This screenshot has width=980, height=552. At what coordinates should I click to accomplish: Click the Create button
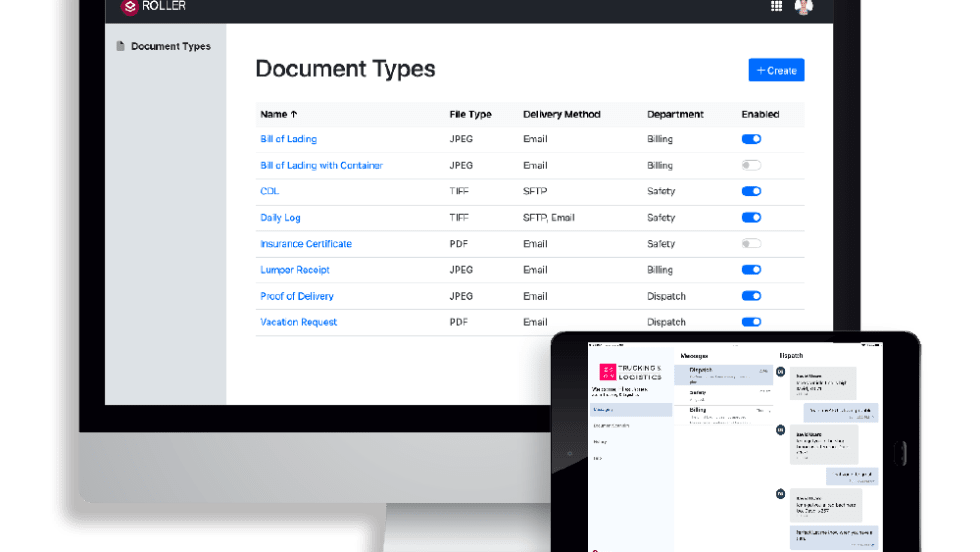click(x=776, y=70)
